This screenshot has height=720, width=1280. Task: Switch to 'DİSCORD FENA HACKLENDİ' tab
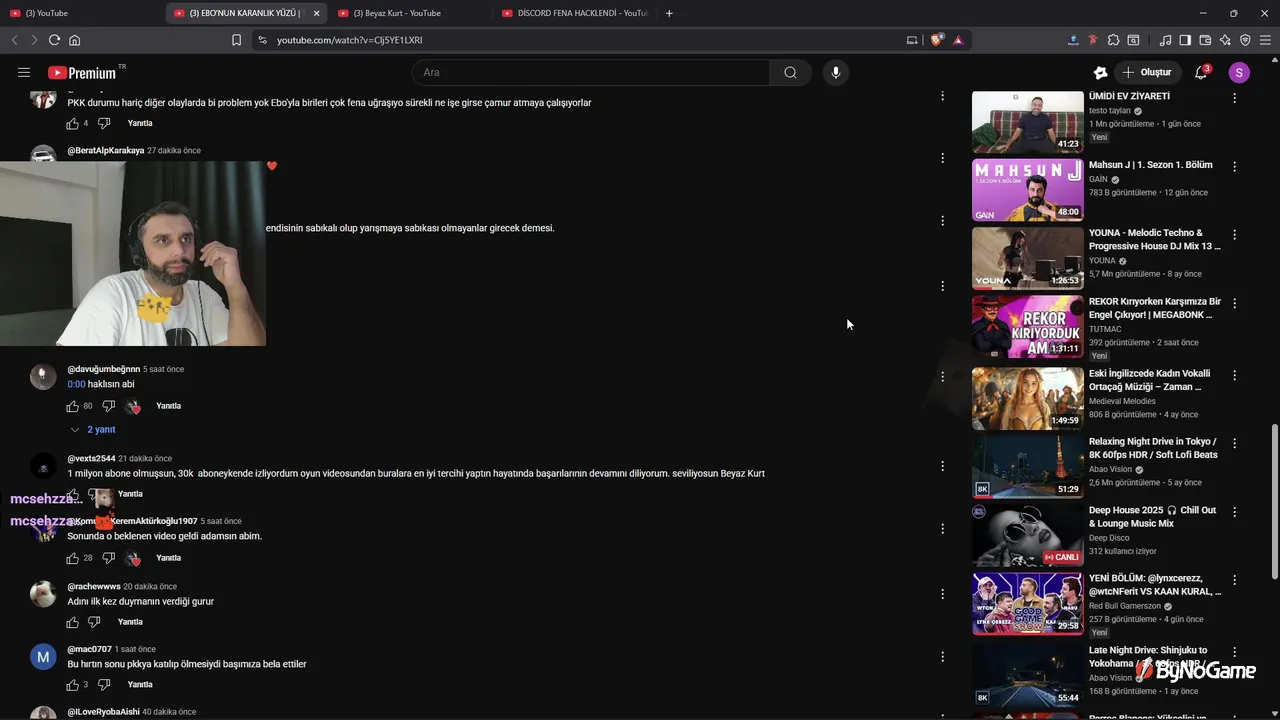[x=575, y=13]
